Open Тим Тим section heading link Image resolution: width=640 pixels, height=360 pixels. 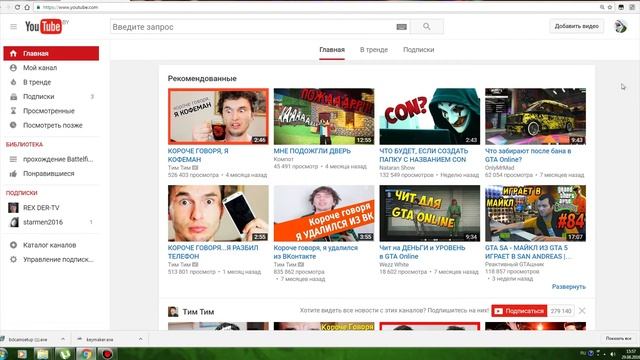(198, 311)
